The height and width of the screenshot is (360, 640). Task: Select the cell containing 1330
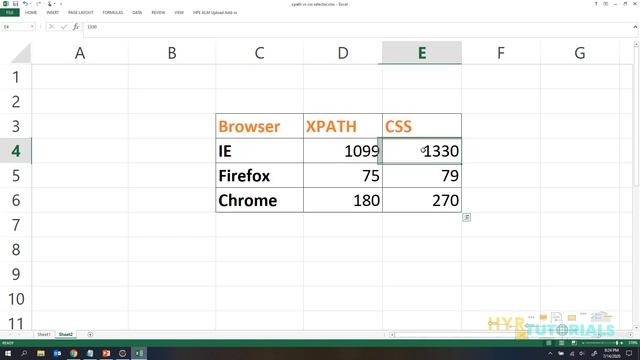pos(422,151)
